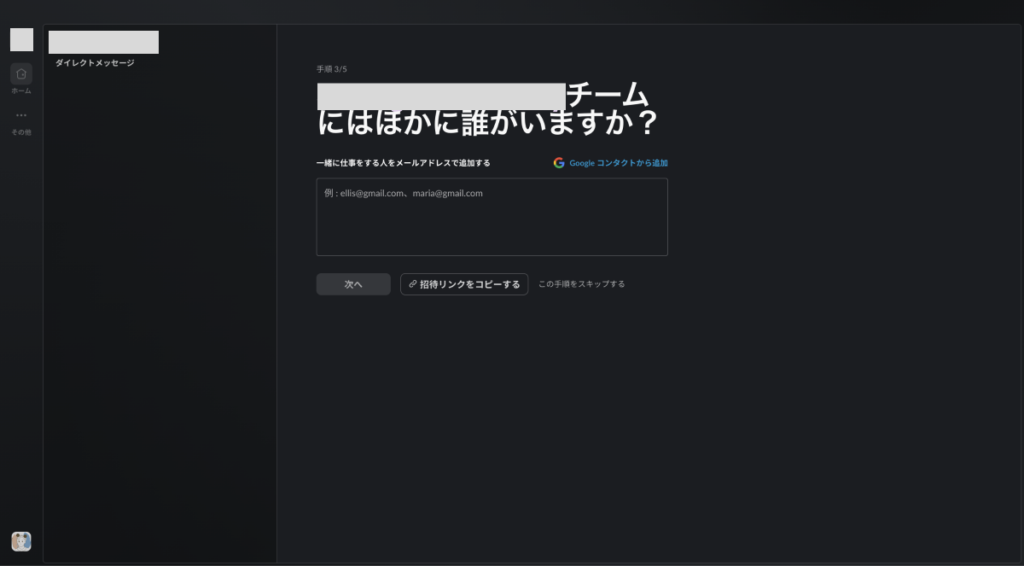Viewport: 1024px width, 566px height.
Task: Click the workspace icon in the top-left corner
Action: (x=21, y=40)
